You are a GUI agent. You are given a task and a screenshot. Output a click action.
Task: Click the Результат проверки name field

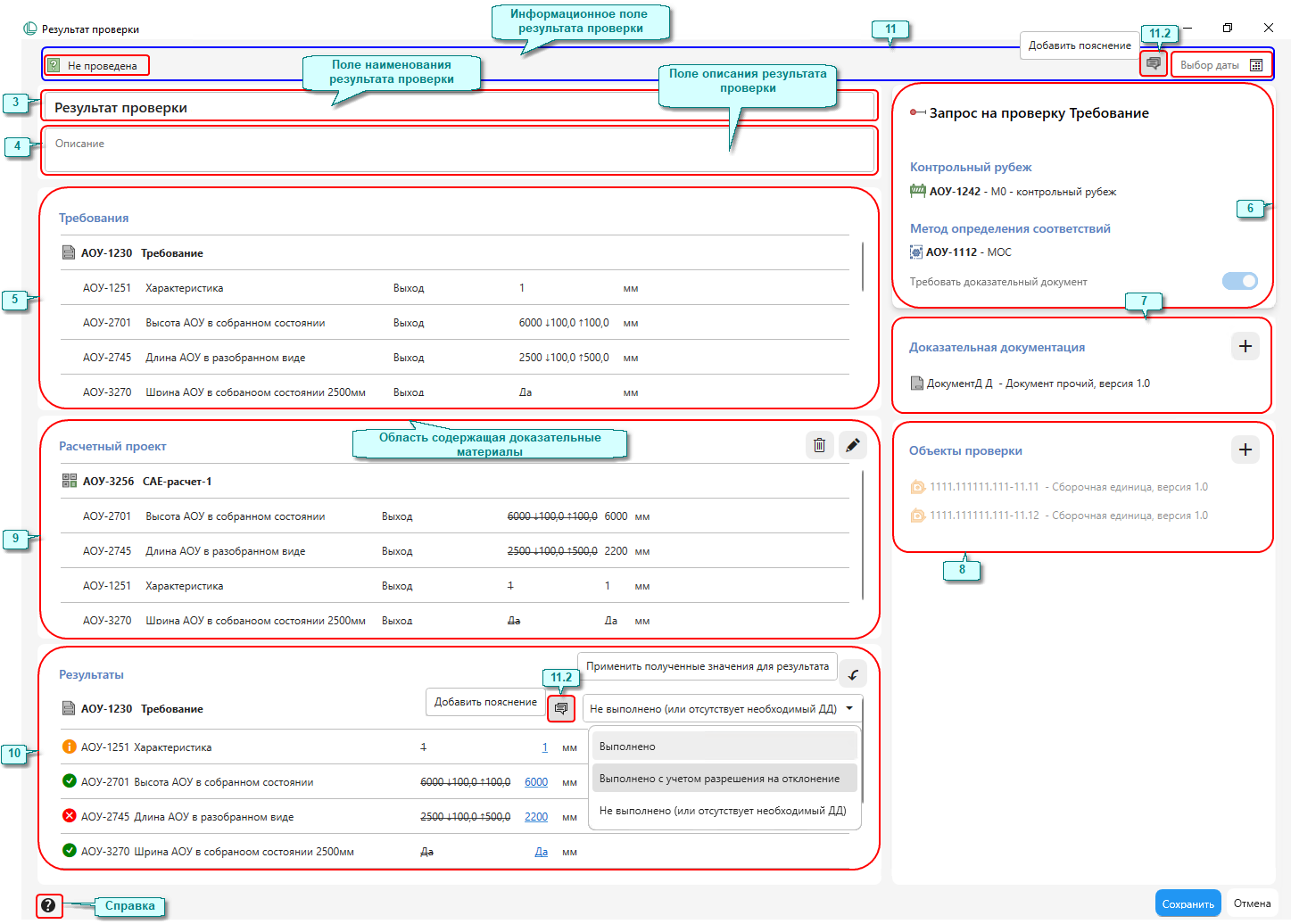[459, 107]
